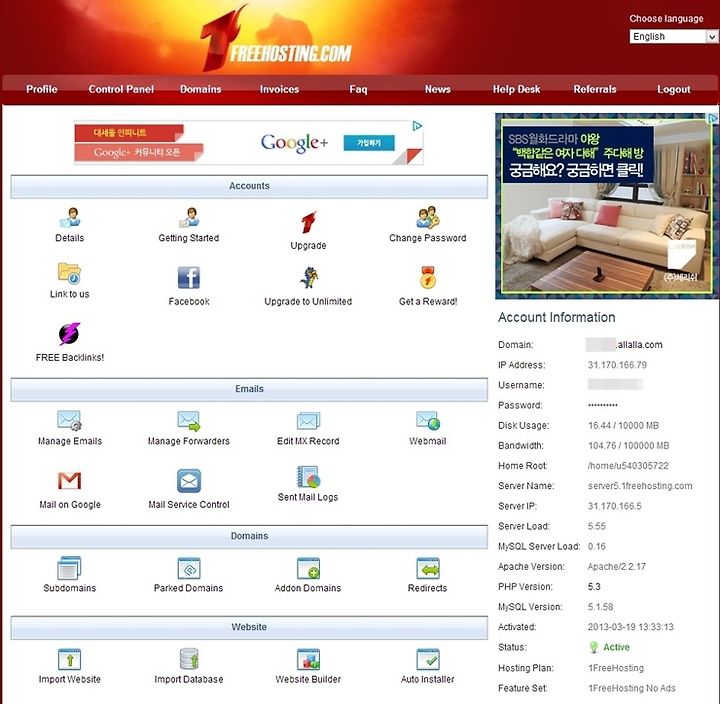Go to the Profile menu item

42,89
